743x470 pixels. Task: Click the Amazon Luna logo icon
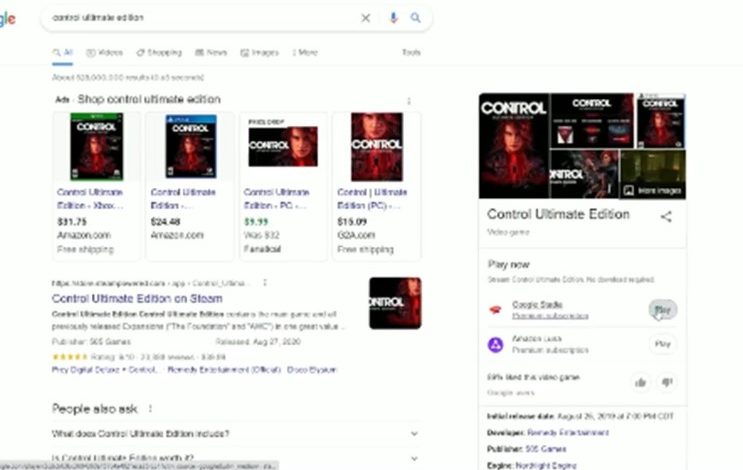[496, 344]
